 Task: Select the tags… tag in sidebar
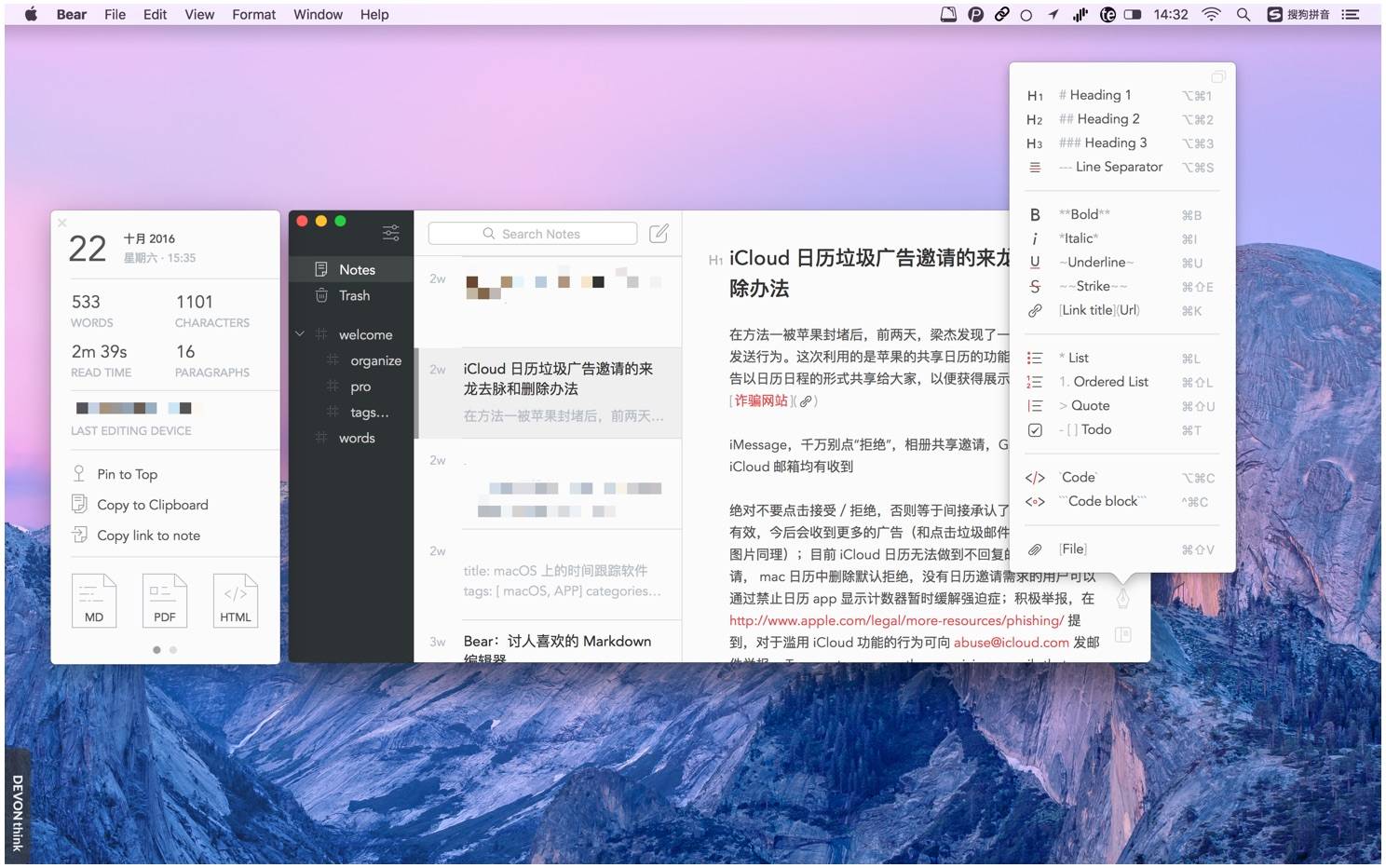[x=370, y=413]
